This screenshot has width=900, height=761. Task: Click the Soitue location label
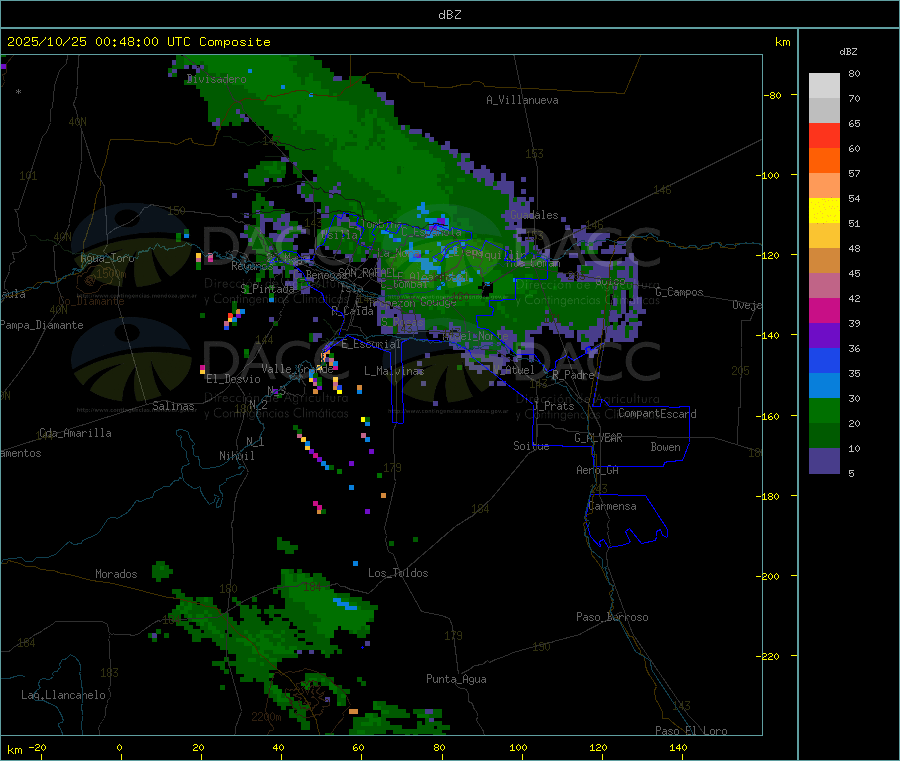coord(531,446)
